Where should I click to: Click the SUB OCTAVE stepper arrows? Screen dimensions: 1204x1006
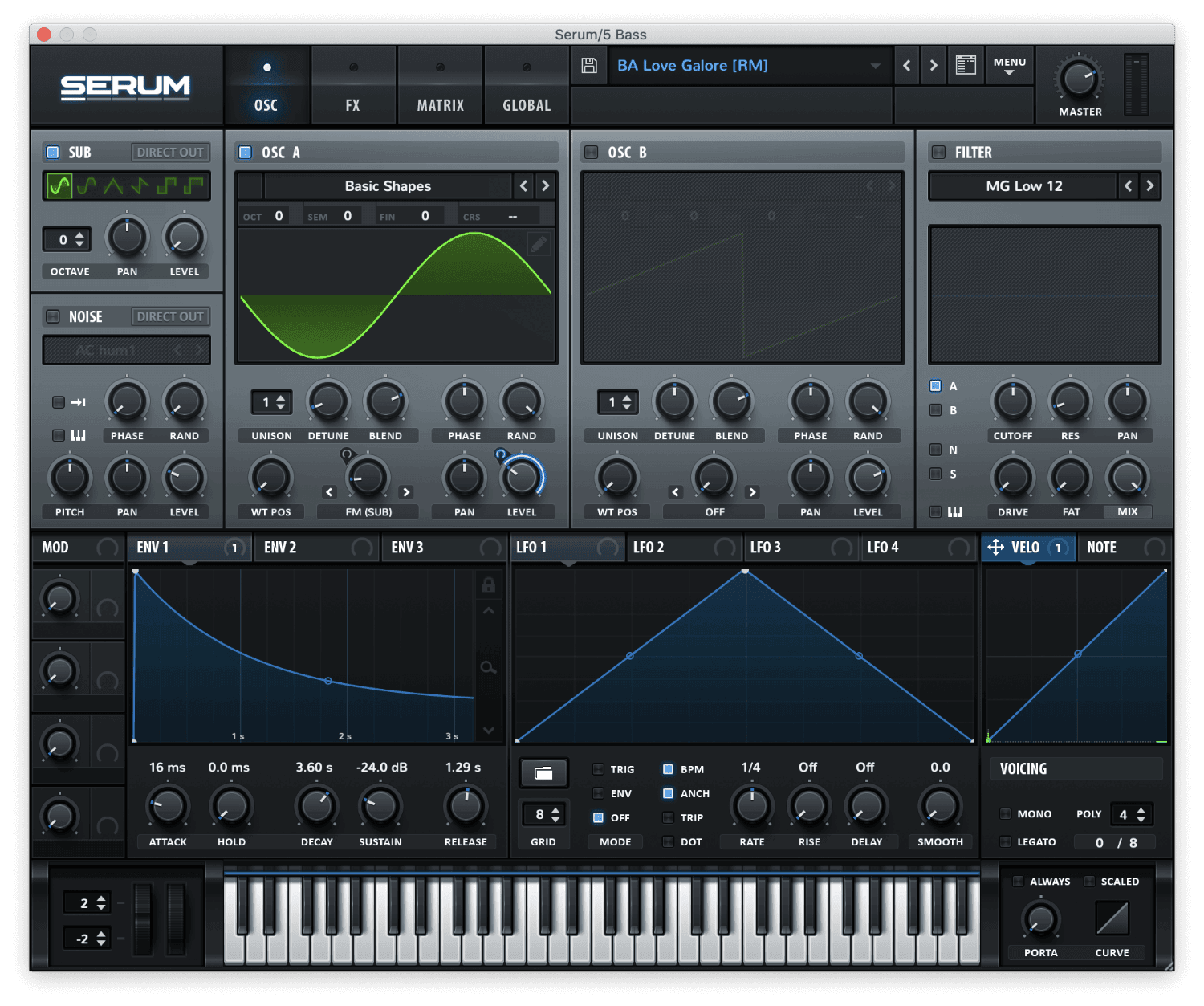[x=79, y=239]
